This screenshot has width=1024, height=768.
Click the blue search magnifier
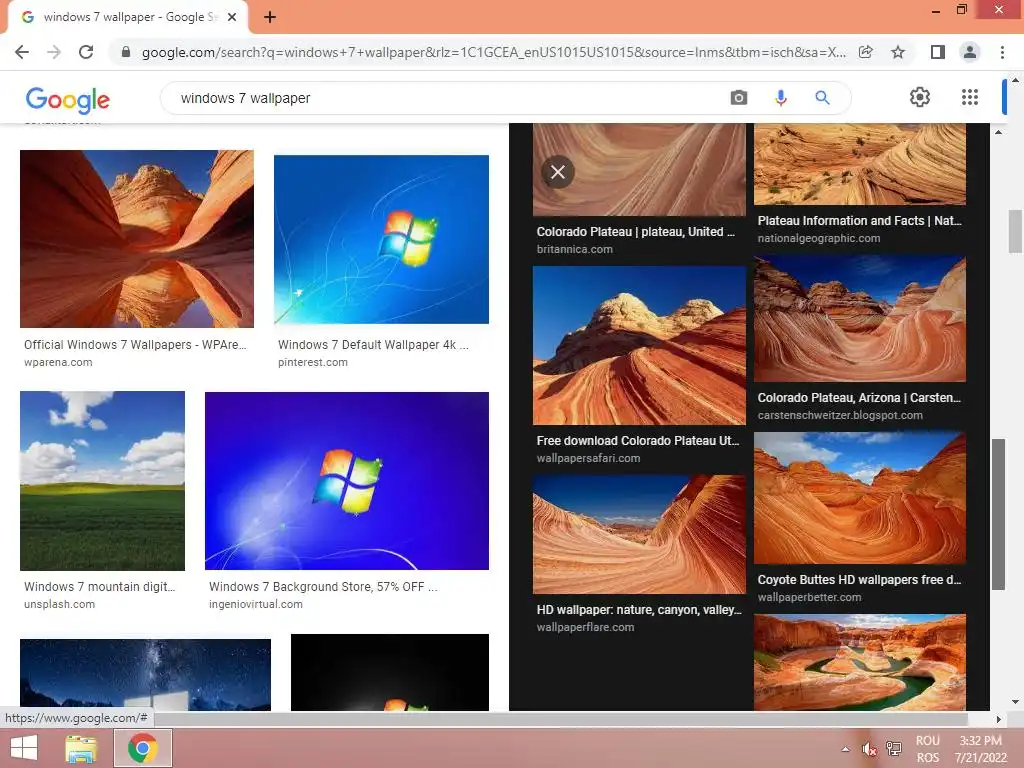point(822,98)
